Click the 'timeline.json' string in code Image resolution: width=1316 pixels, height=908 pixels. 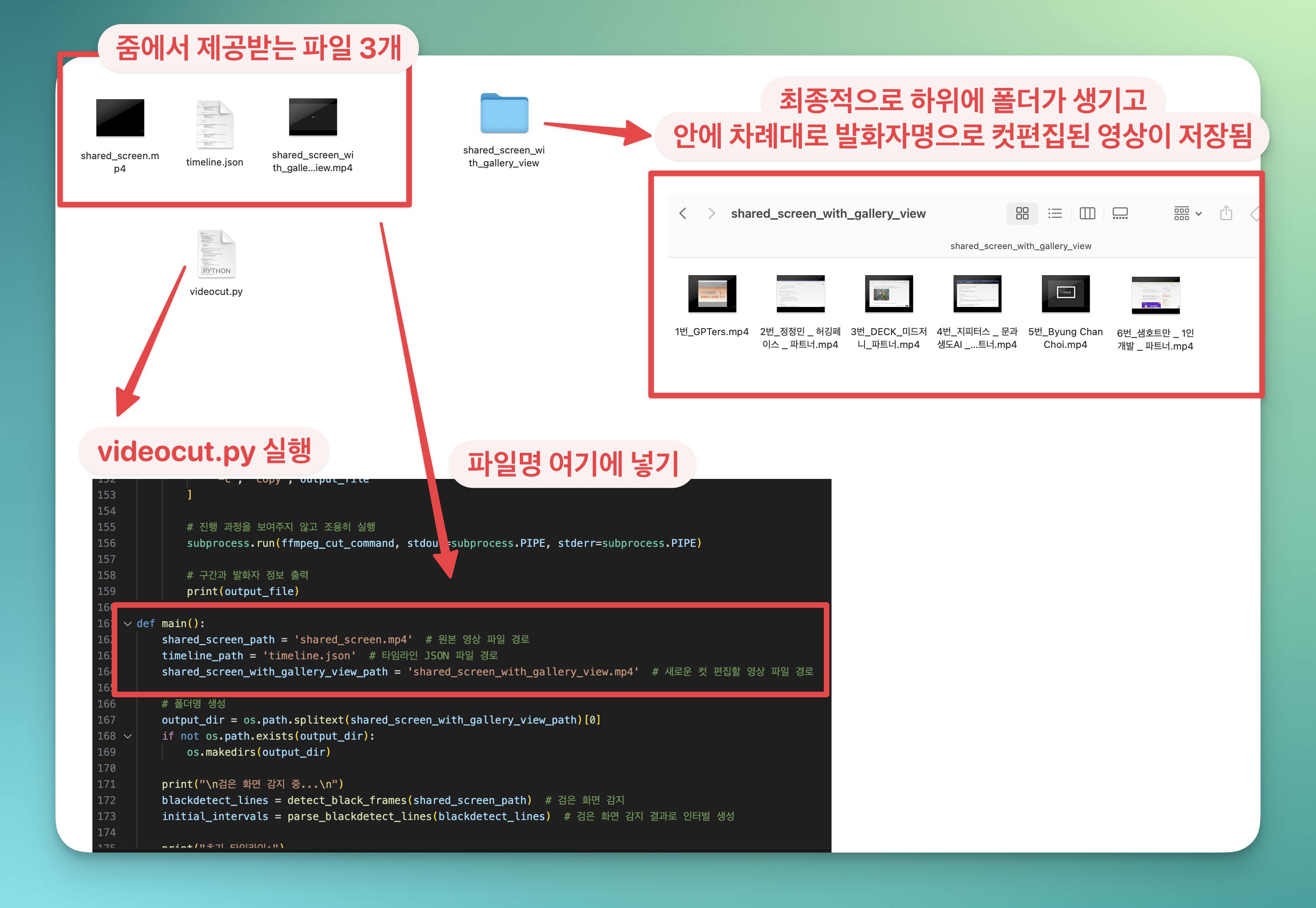[x=309, y=655]
